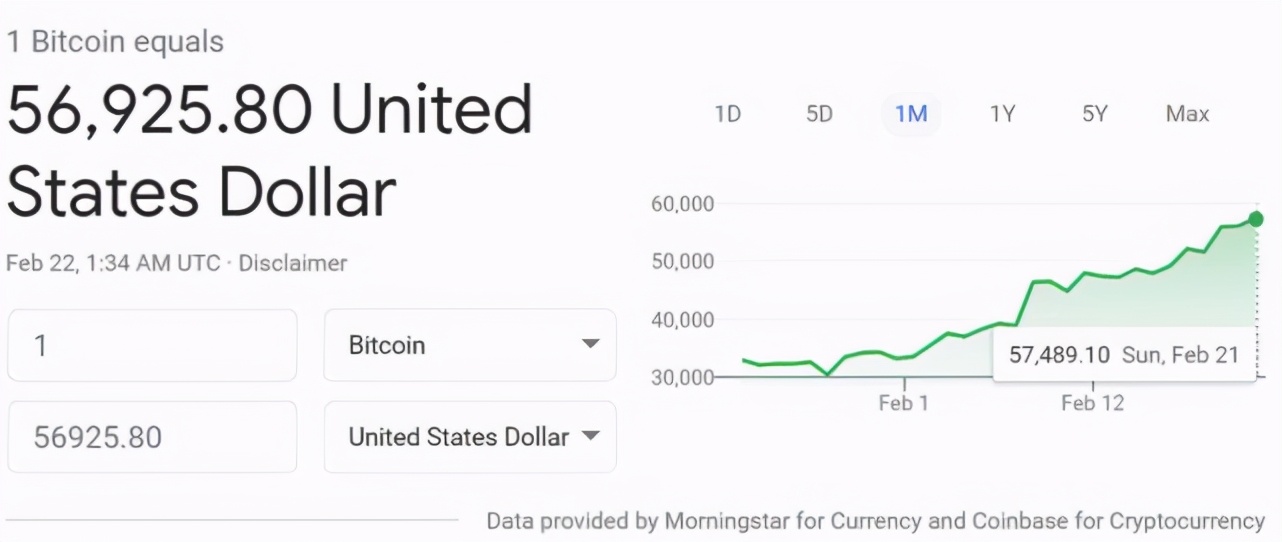
Task: Click the Feb 1 date marker on chart
Action: tap(904, 403)
